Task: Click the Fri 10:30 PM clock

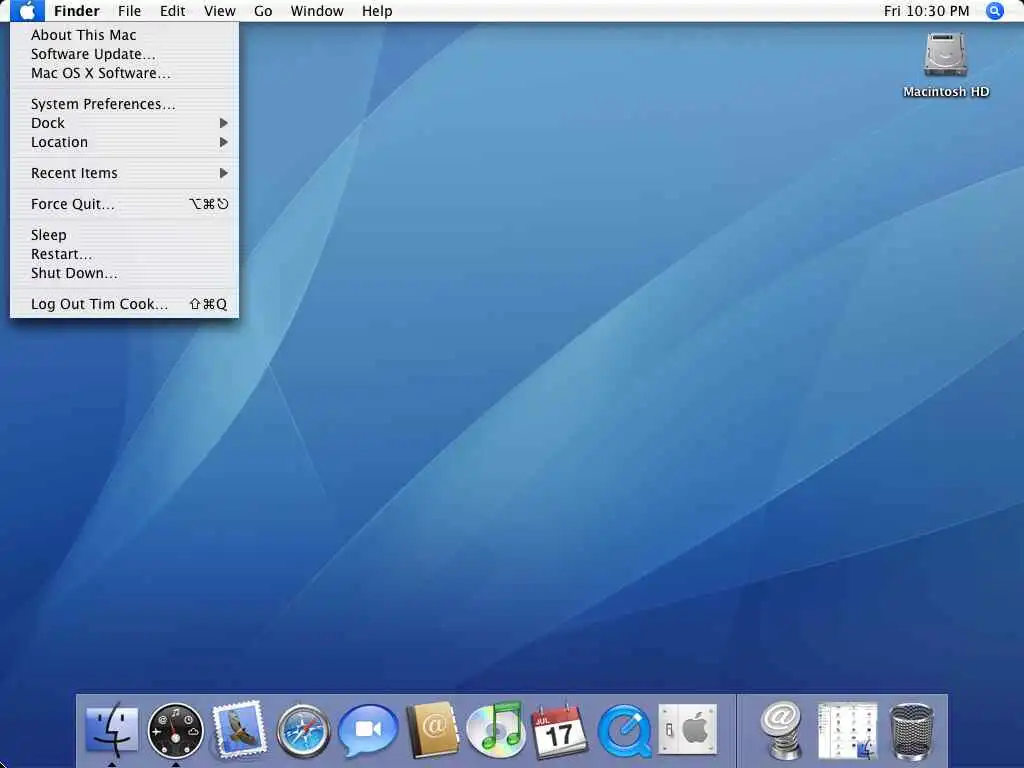Action: pos(926,11)
